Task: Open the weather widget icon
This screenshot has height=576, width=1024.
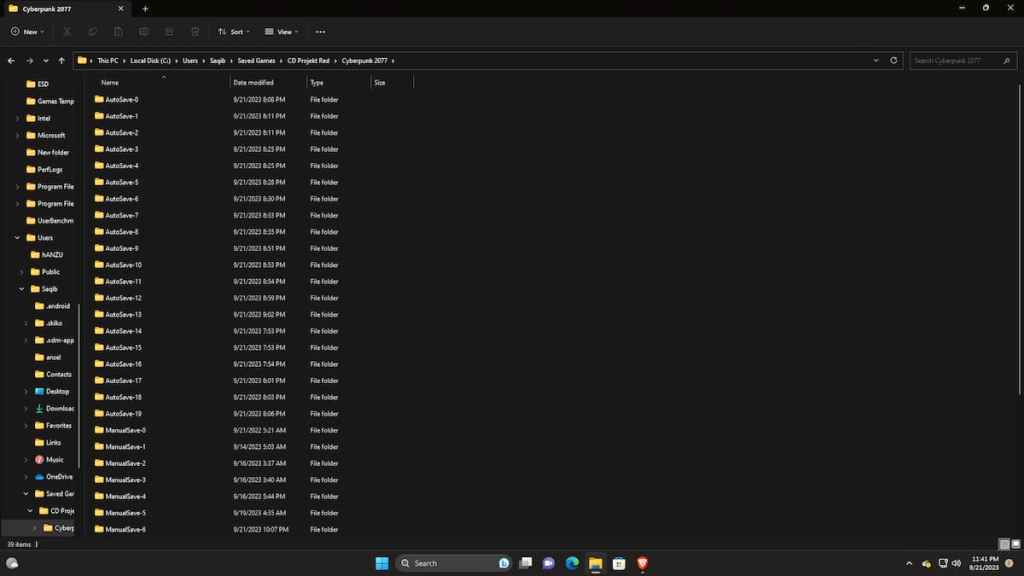Action: (x=12, y=563)
